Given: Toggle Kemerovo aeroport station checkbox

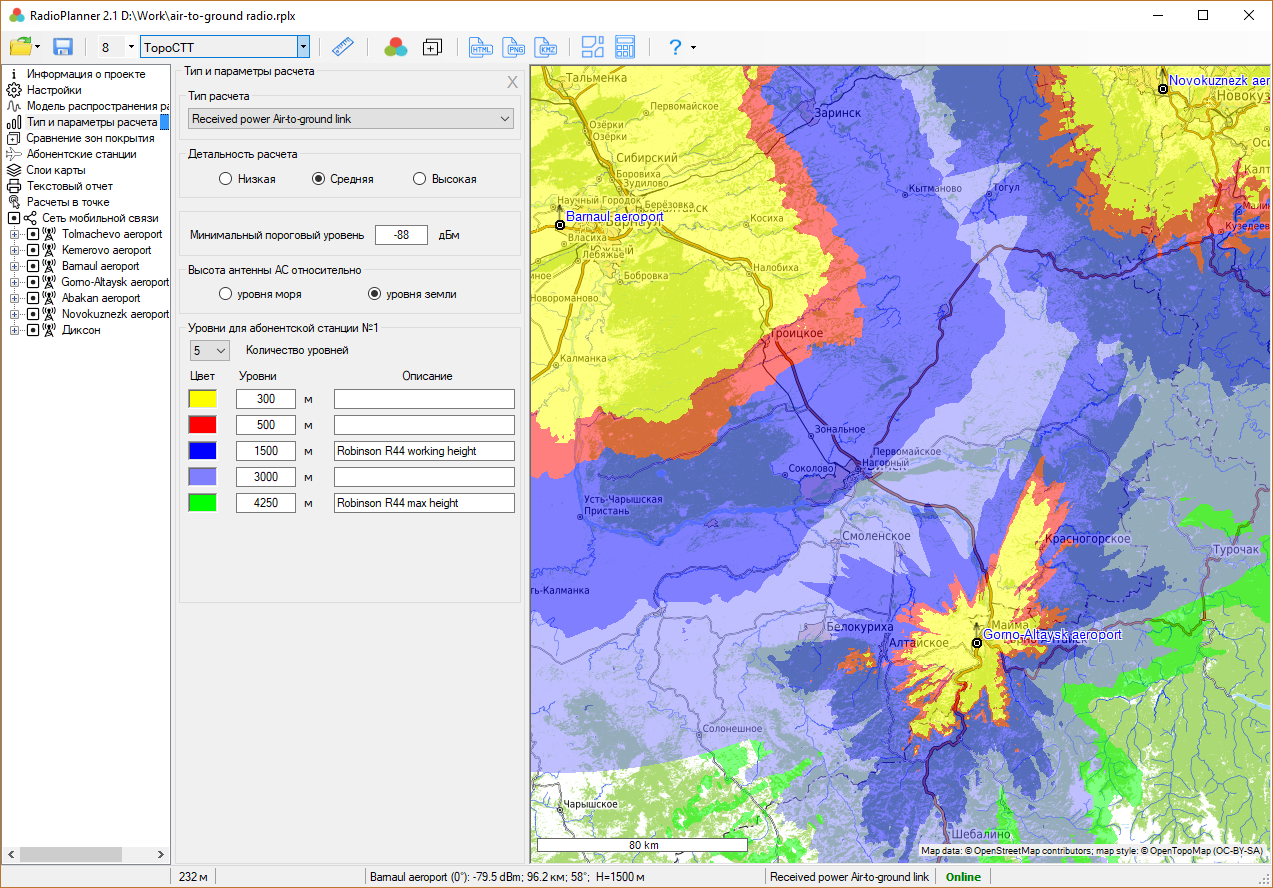Looking at the screenshot, I should click(33, 250).
